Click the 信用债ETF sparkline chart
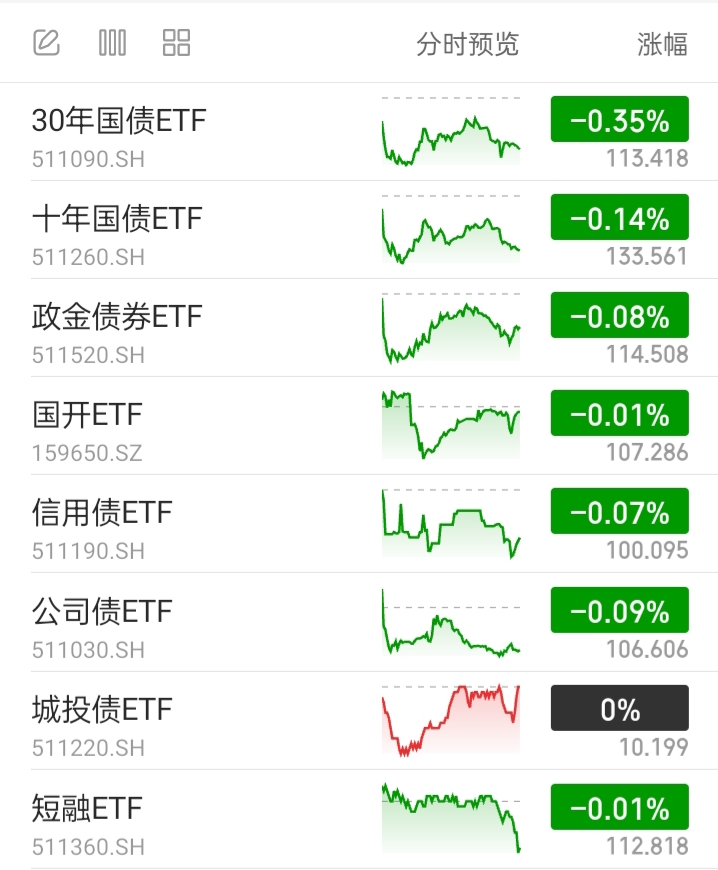 point(451,524)
